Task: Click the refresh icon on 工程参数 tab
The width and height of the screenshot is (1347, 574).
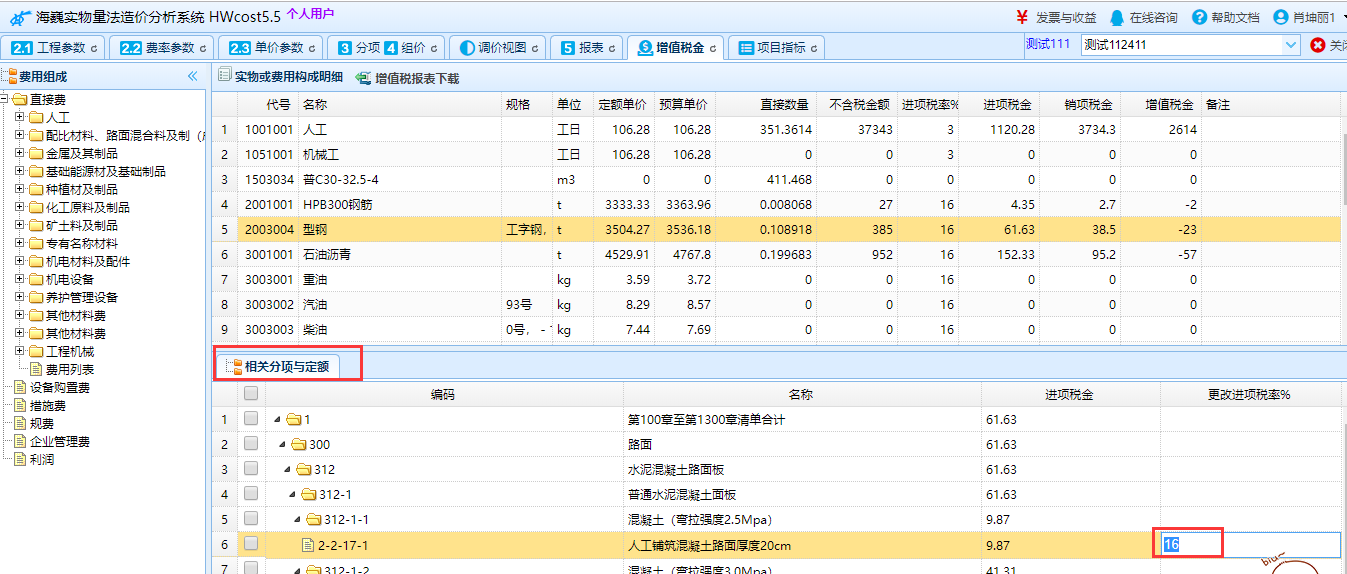Action: [94, 48]
